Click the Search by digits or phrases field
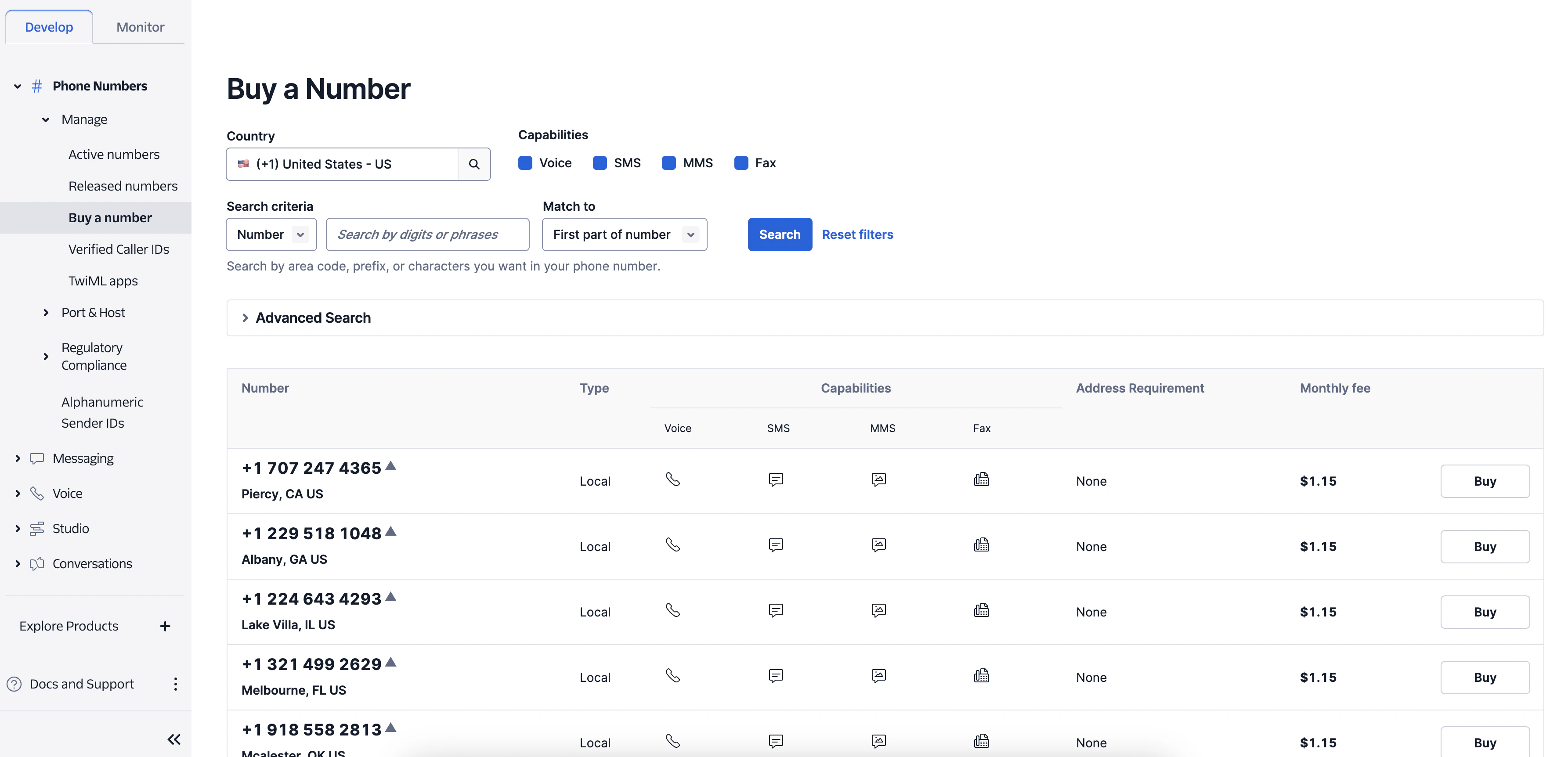 tap(427, 234)
